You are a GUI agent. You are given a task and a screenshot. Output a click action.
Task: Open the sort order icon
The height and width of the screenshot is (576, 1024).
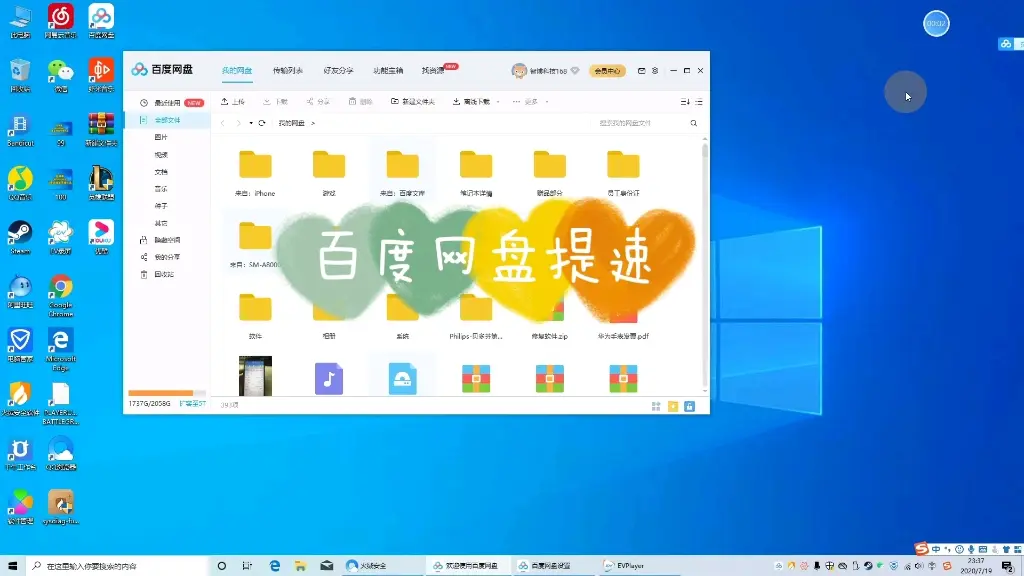point(684,102)
